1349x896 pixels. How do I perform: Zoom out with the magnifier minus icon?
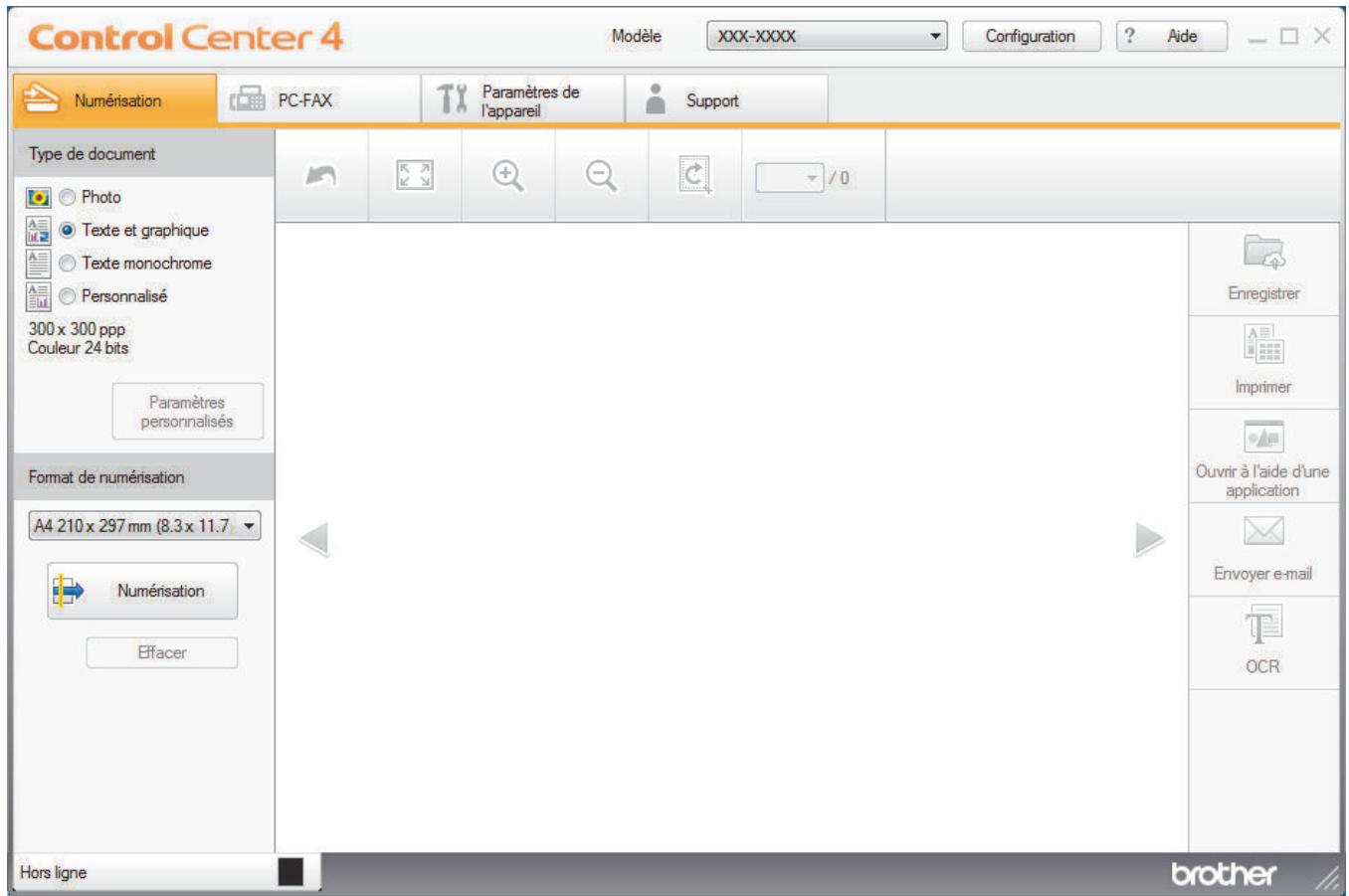pos(601,176)
